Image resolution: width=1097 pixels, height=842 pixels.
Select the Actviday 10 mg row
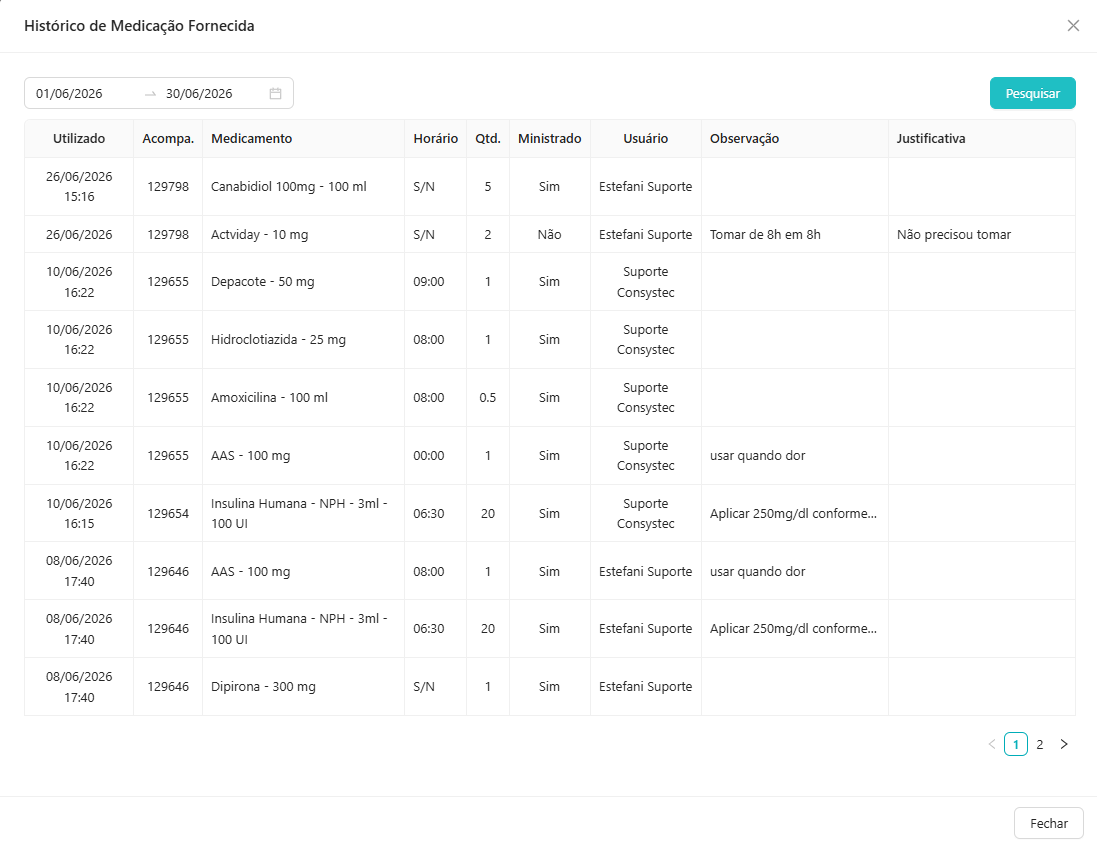coord(549,234)
